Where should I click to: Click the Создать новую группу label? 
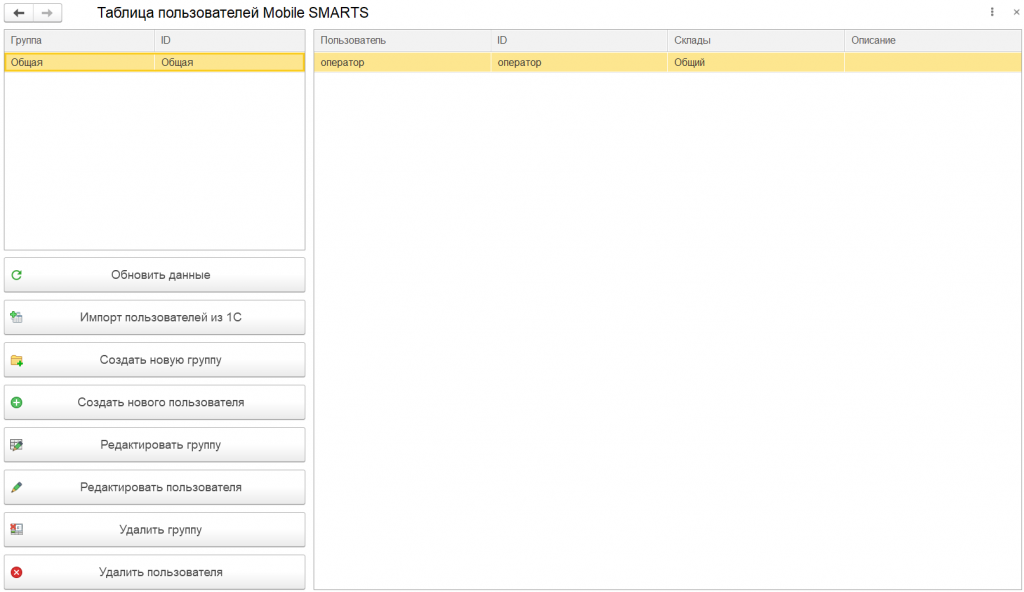161,360
